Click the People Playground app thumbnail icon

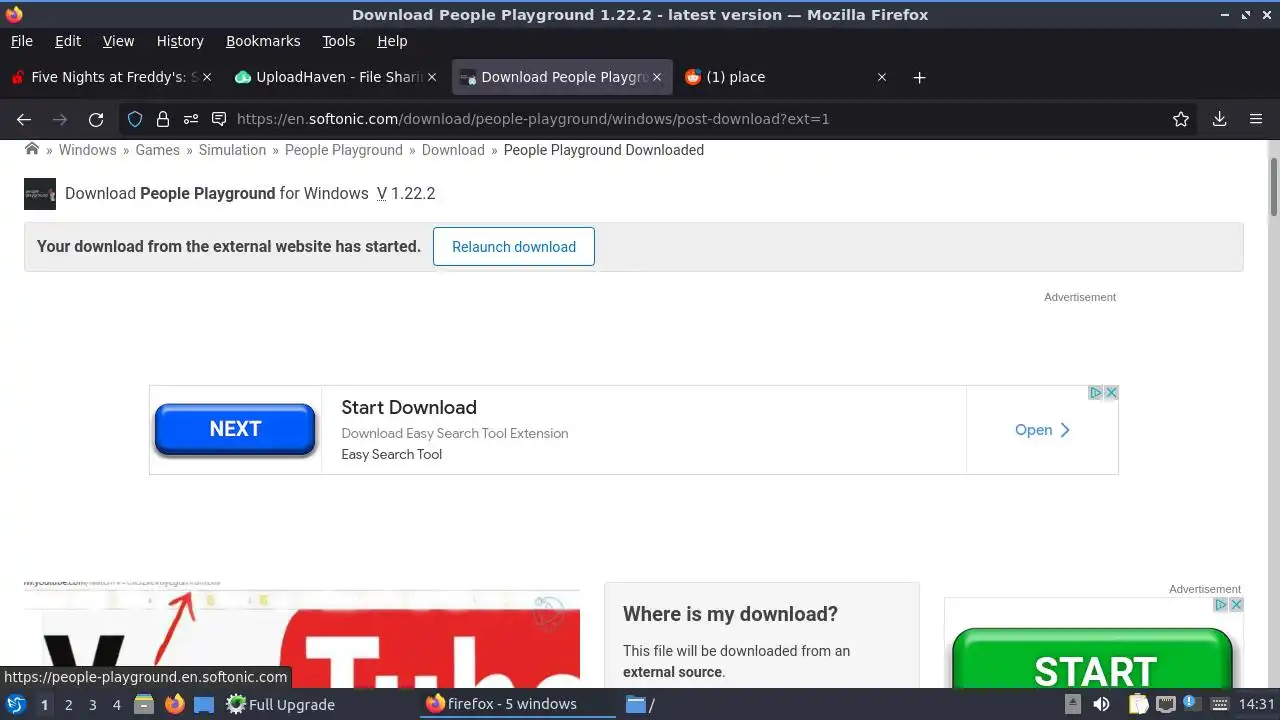click(x=40, y=194)
